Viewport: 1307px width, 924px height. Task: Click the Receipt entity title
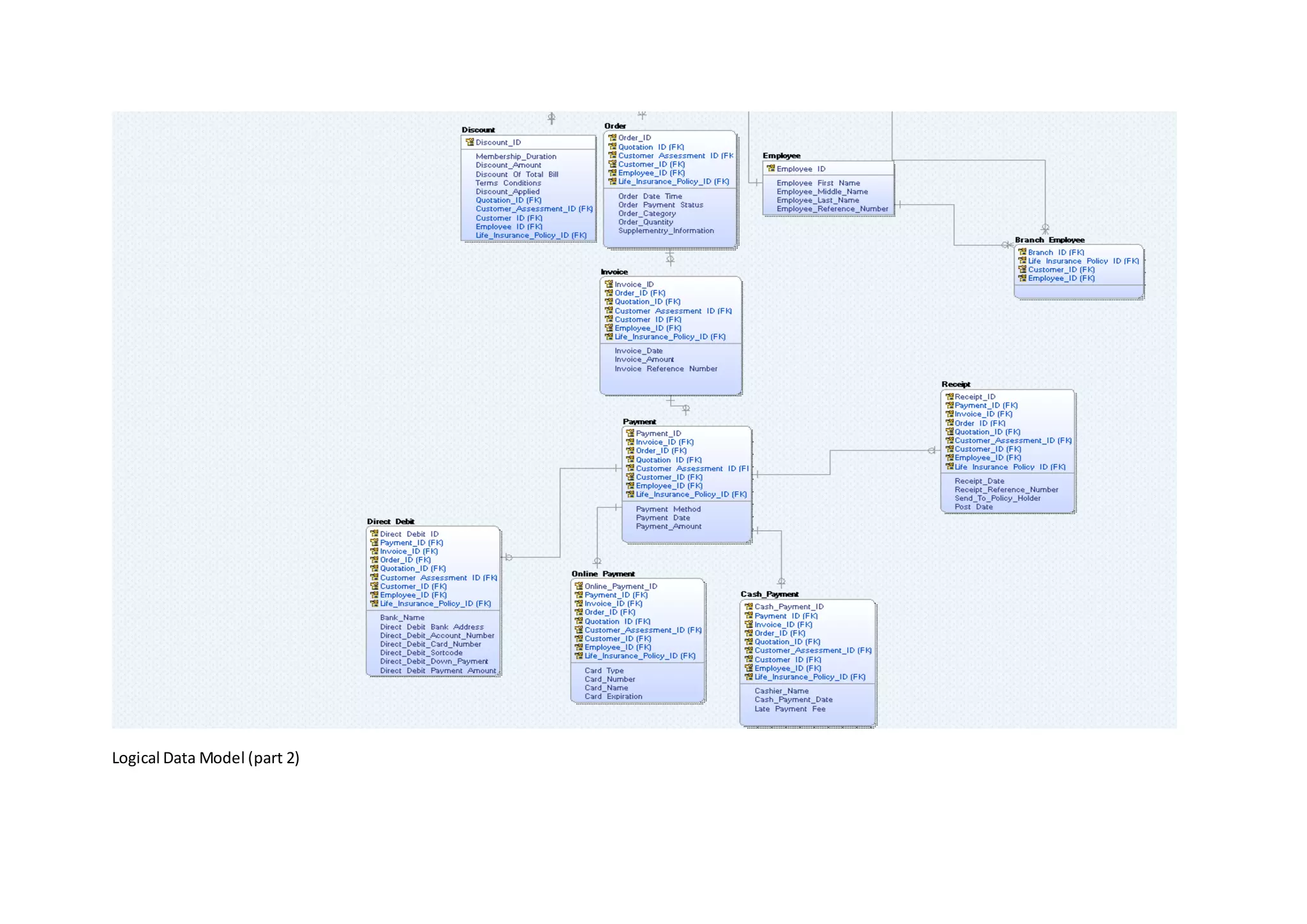[956, 384]
